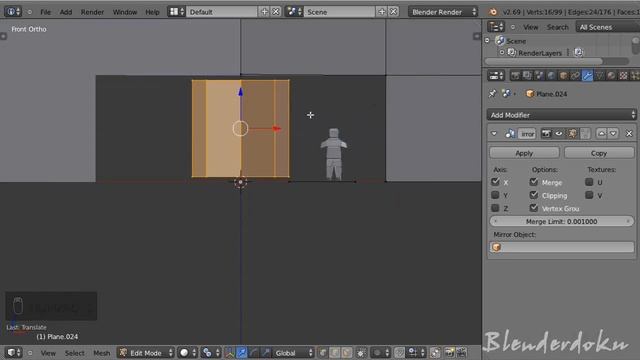640x360 pixels.
Task: Switch to face select mode
Action: click(347, 352)
